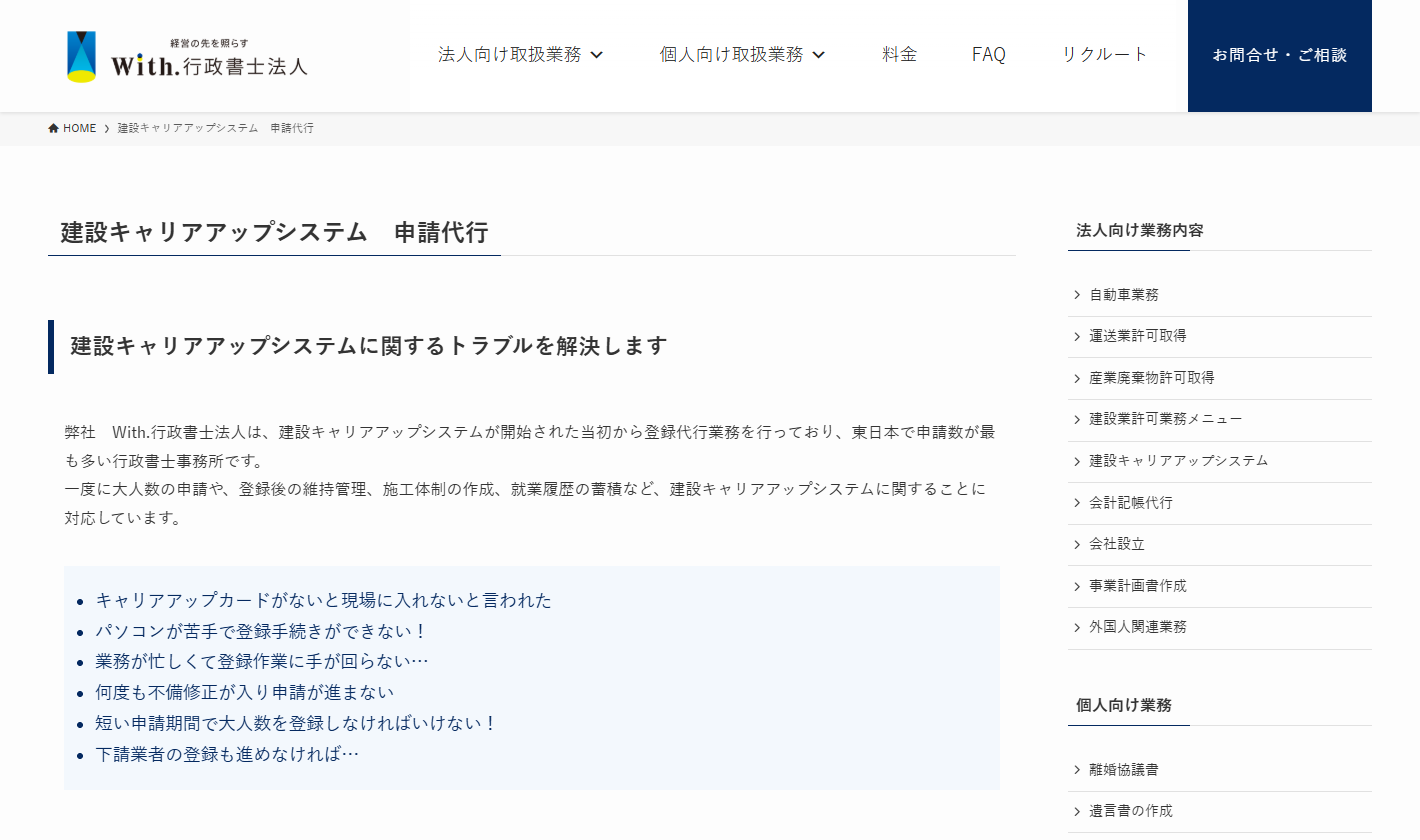Click the chevron icon next to 会計記帳代行
This screenshot has height=840, width=1420.
[x=1077, y=502]
